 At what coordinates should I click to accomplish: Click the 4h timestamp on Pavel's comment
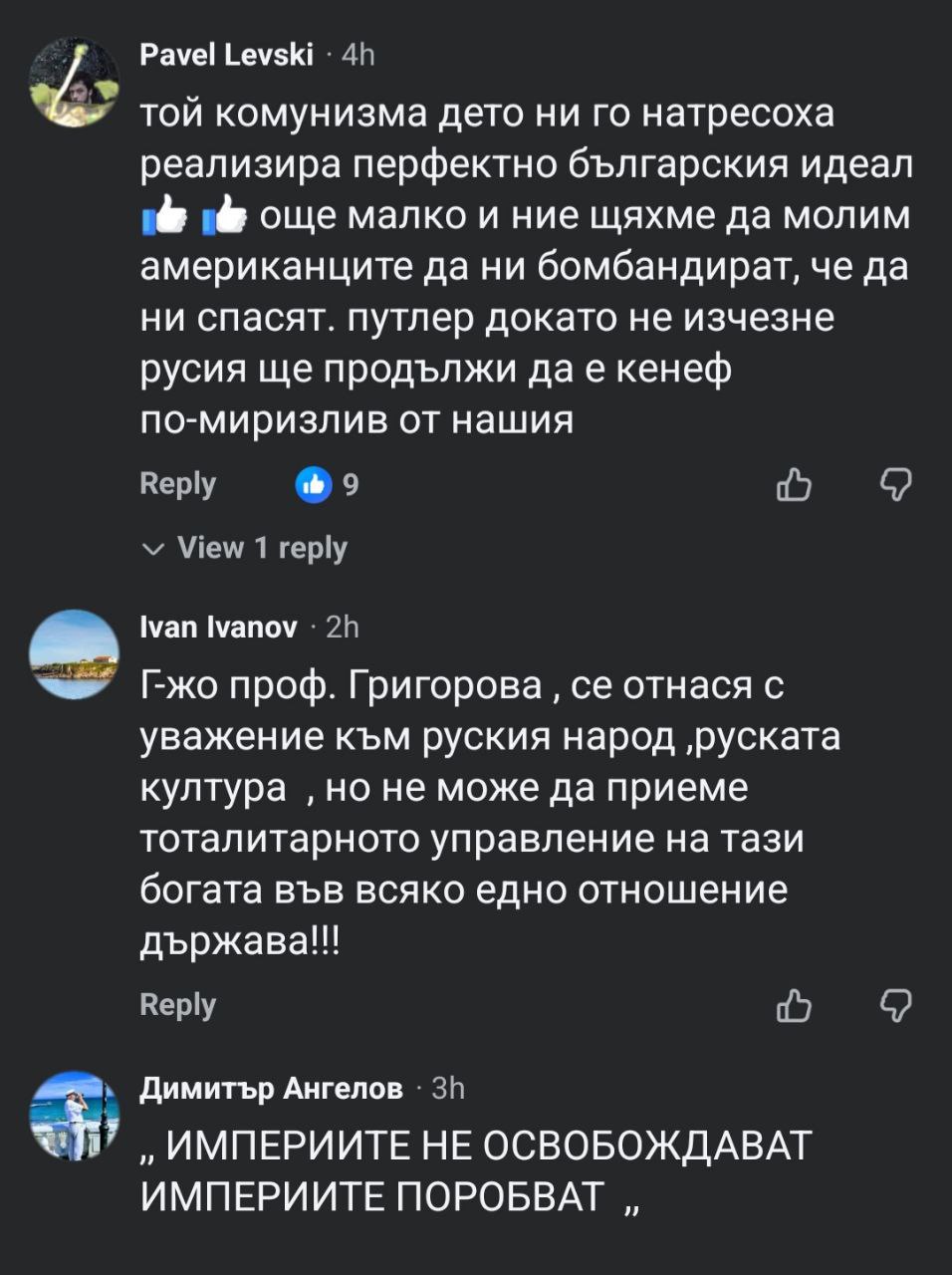[358, 55]
